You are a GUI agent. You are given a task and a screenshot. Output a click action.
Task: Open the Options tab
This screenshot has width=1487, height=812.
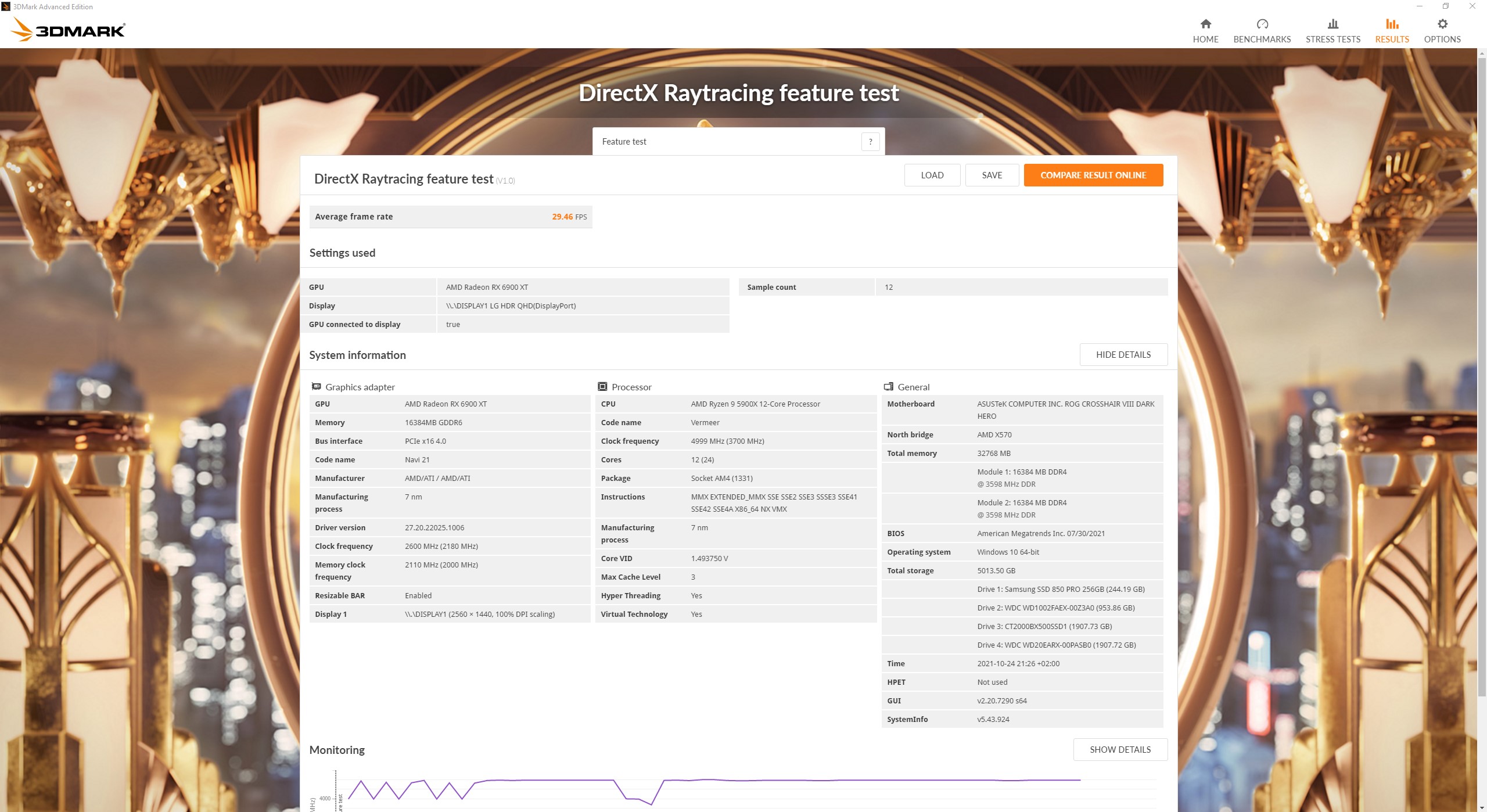pos(1442,31)
